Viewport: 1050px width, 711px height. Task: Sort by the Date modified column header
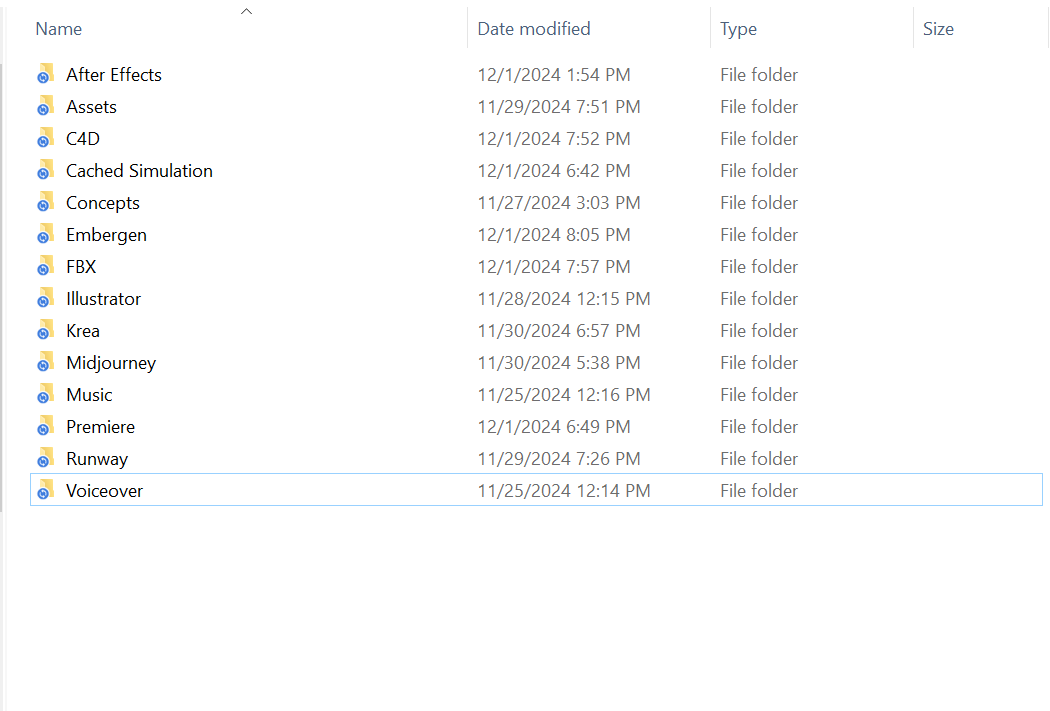(x=534, y=29)
